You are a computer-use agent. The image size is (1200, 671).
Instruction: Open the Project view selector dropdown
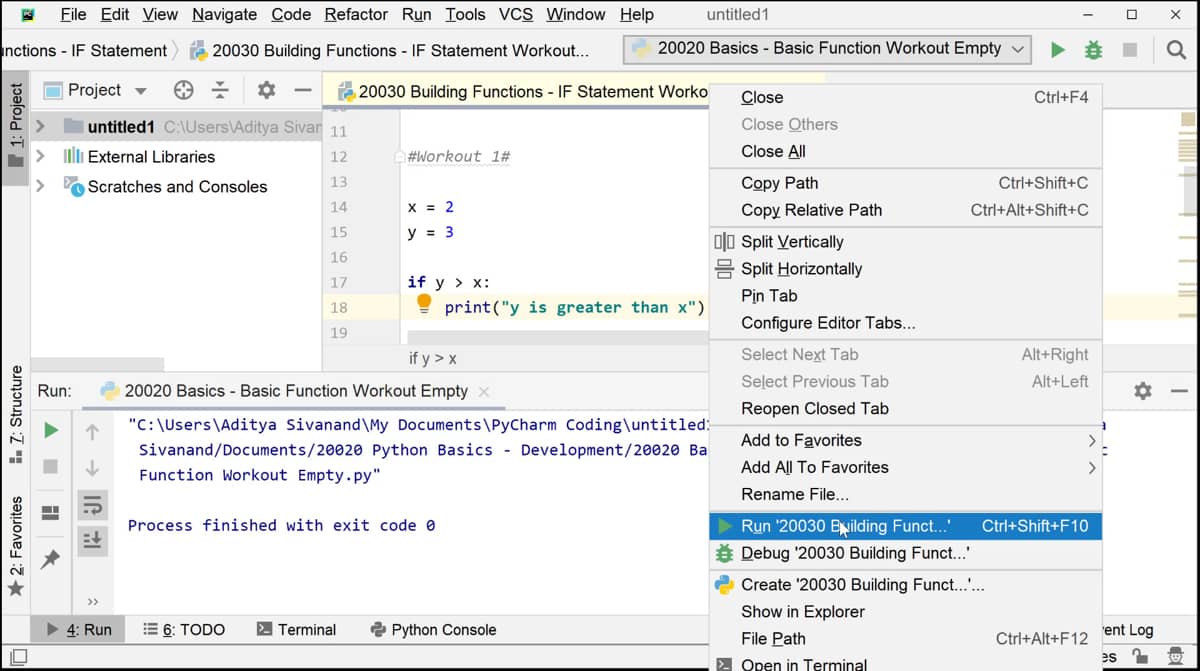point(140,90)
